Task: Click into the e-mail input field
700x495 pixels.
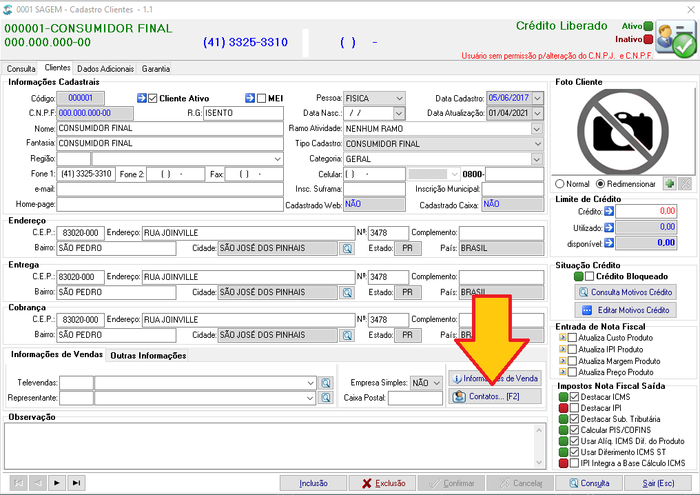Action: pyautogui.click(x=170, y=189)
